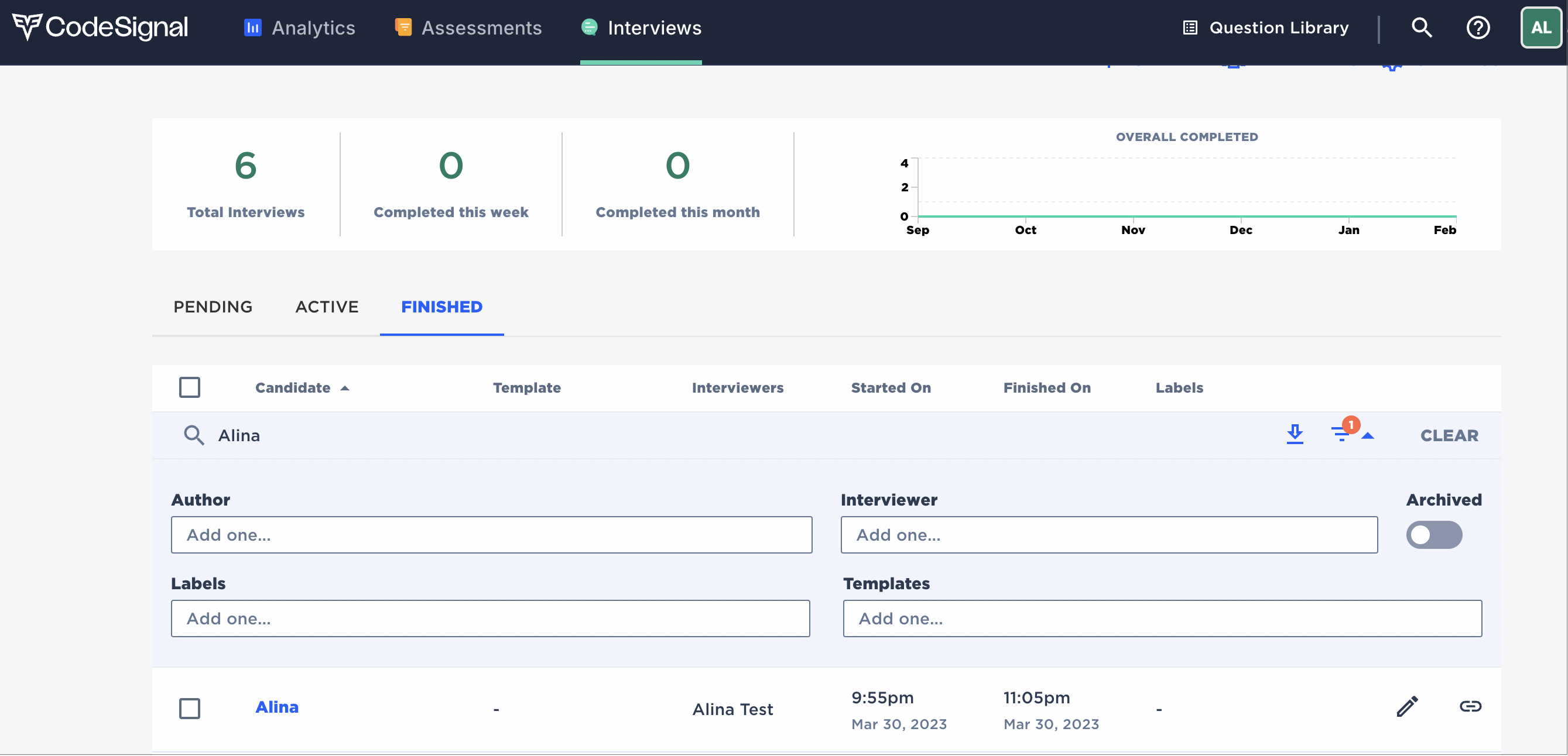Click the 11:05pm finished time
The image size is (1568, 756).
pyautogui.click(x=1036, y=697)
